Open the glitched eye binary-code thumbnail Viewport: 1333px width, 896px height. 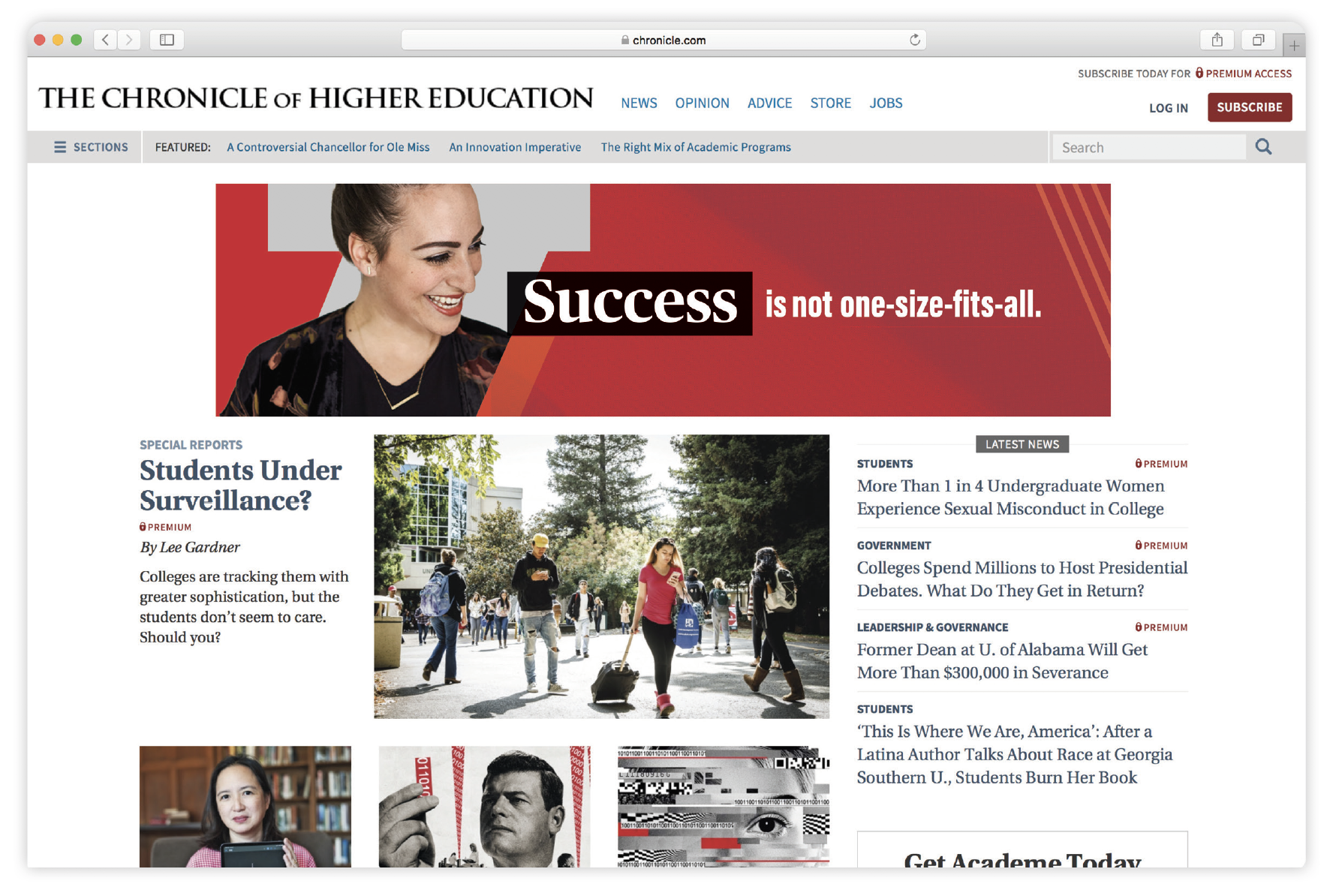pos(723,807)
